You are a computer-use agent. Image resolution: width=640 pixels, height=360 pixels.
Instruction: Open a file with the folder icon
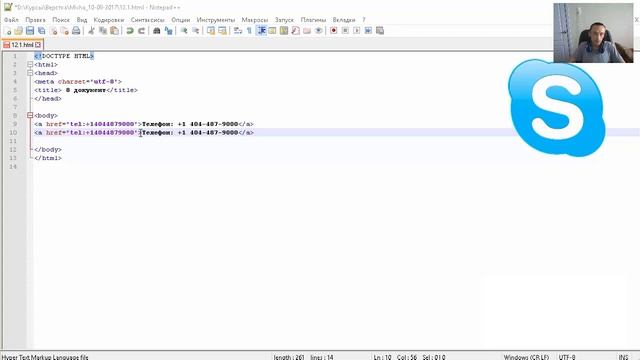(x=18, y=31)
